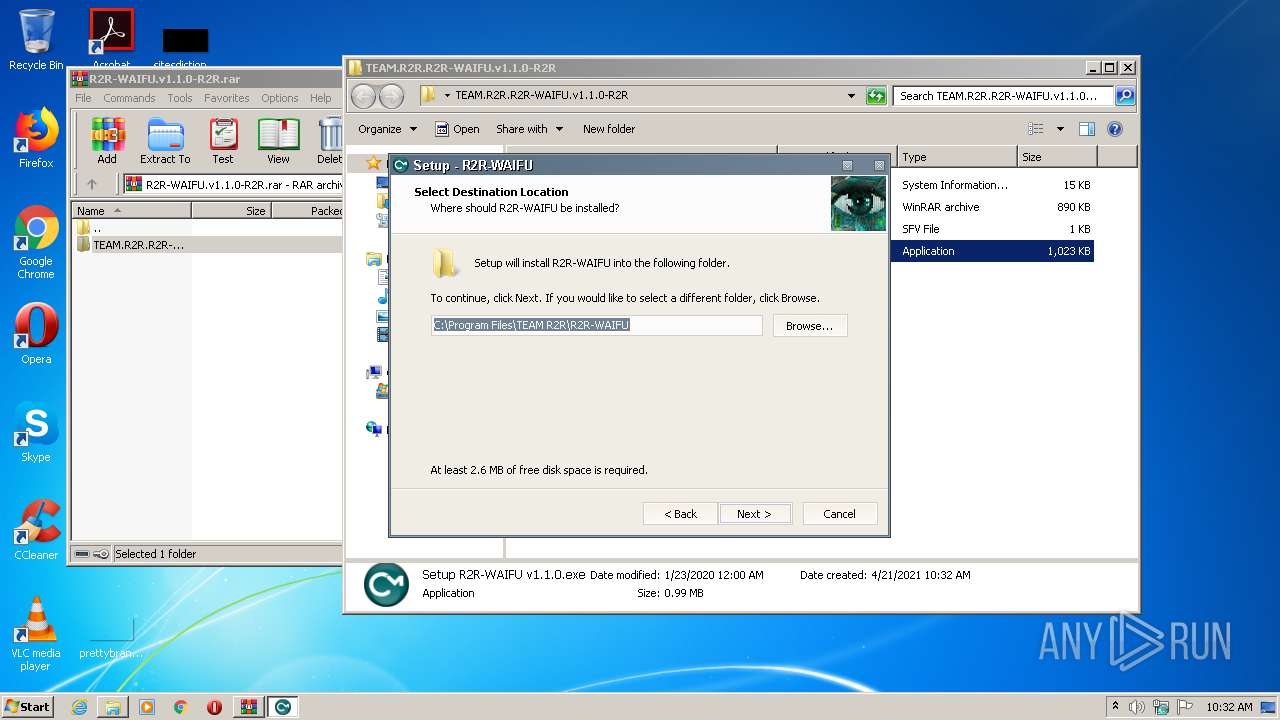Image resolution: width=1280 pixels, height=720 pixels.
Task: Open the view options dropdown arrow
Action: (x=1060, y=129)
